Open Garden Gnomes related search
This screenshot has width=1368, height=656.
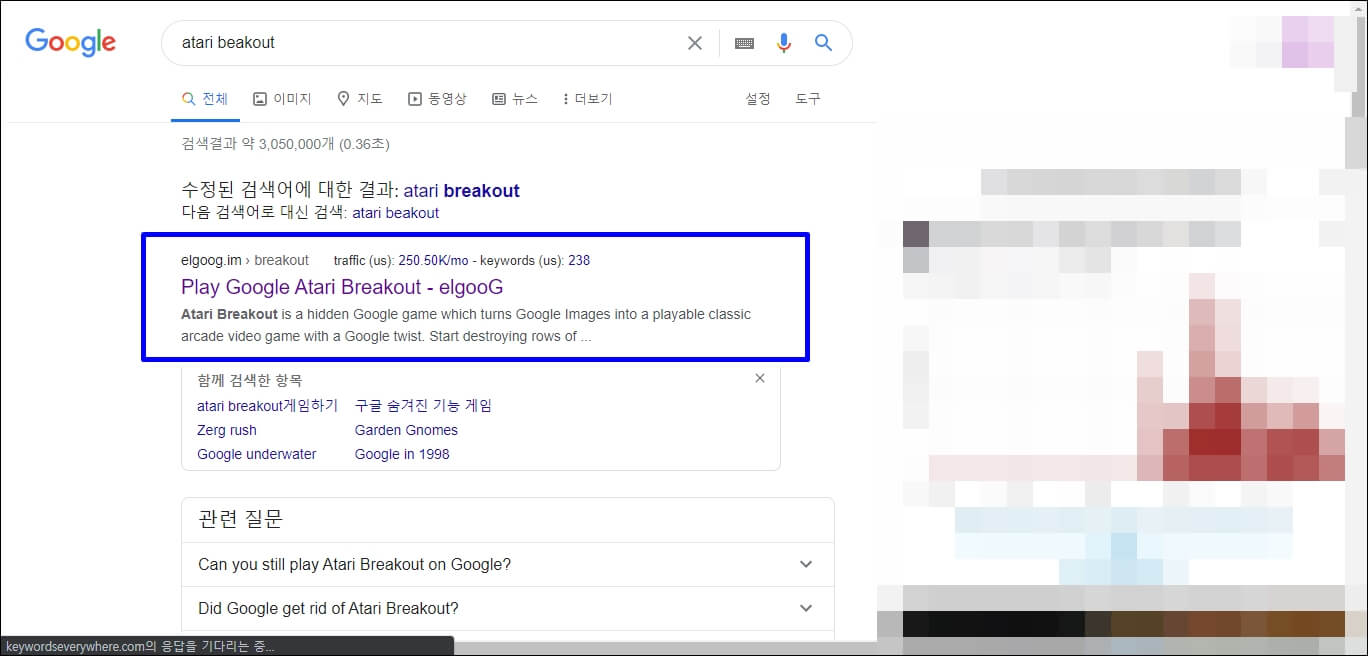(x=406, y=430)
